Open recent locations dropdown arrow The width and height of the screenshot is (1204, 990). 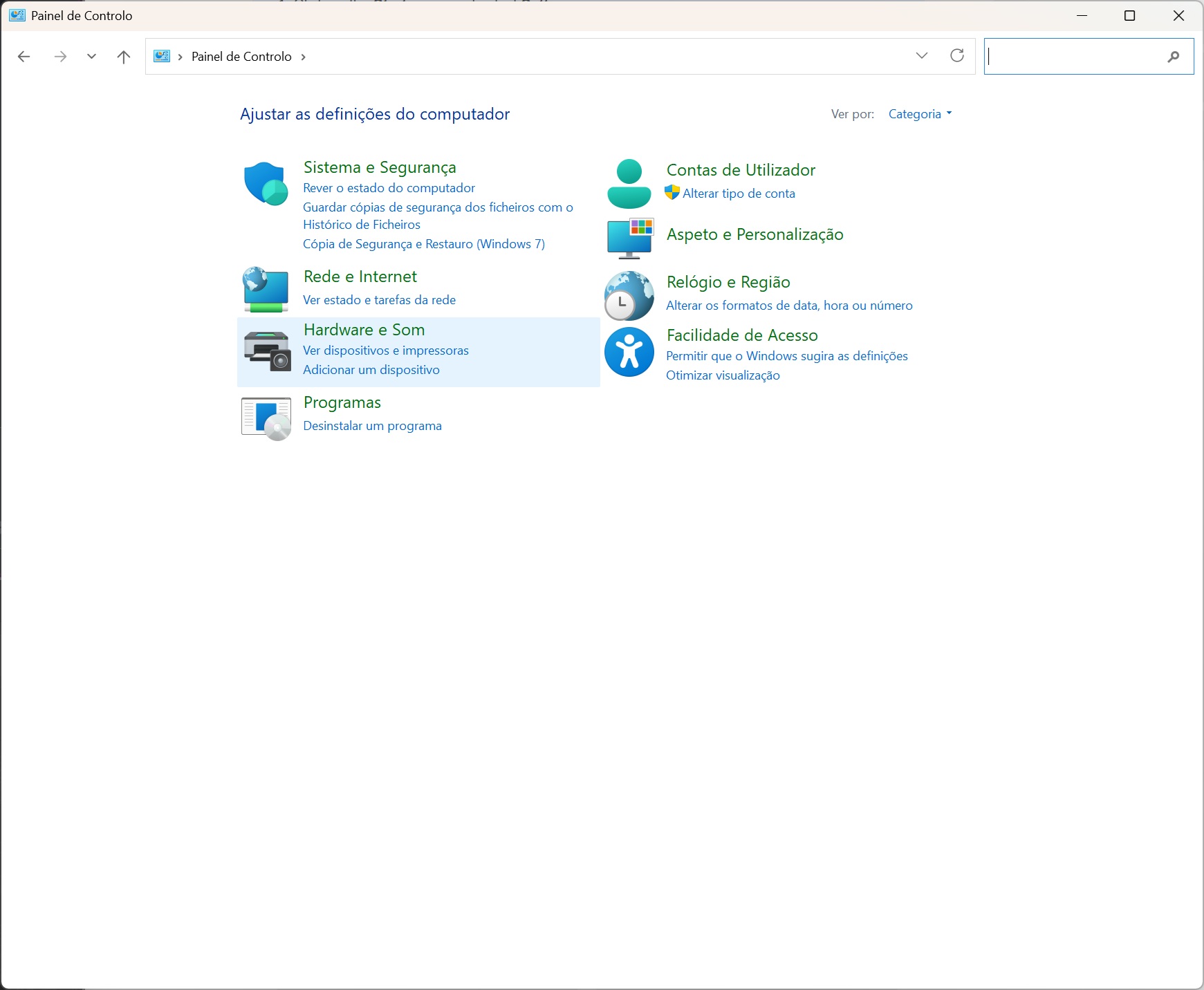point(91,57)
